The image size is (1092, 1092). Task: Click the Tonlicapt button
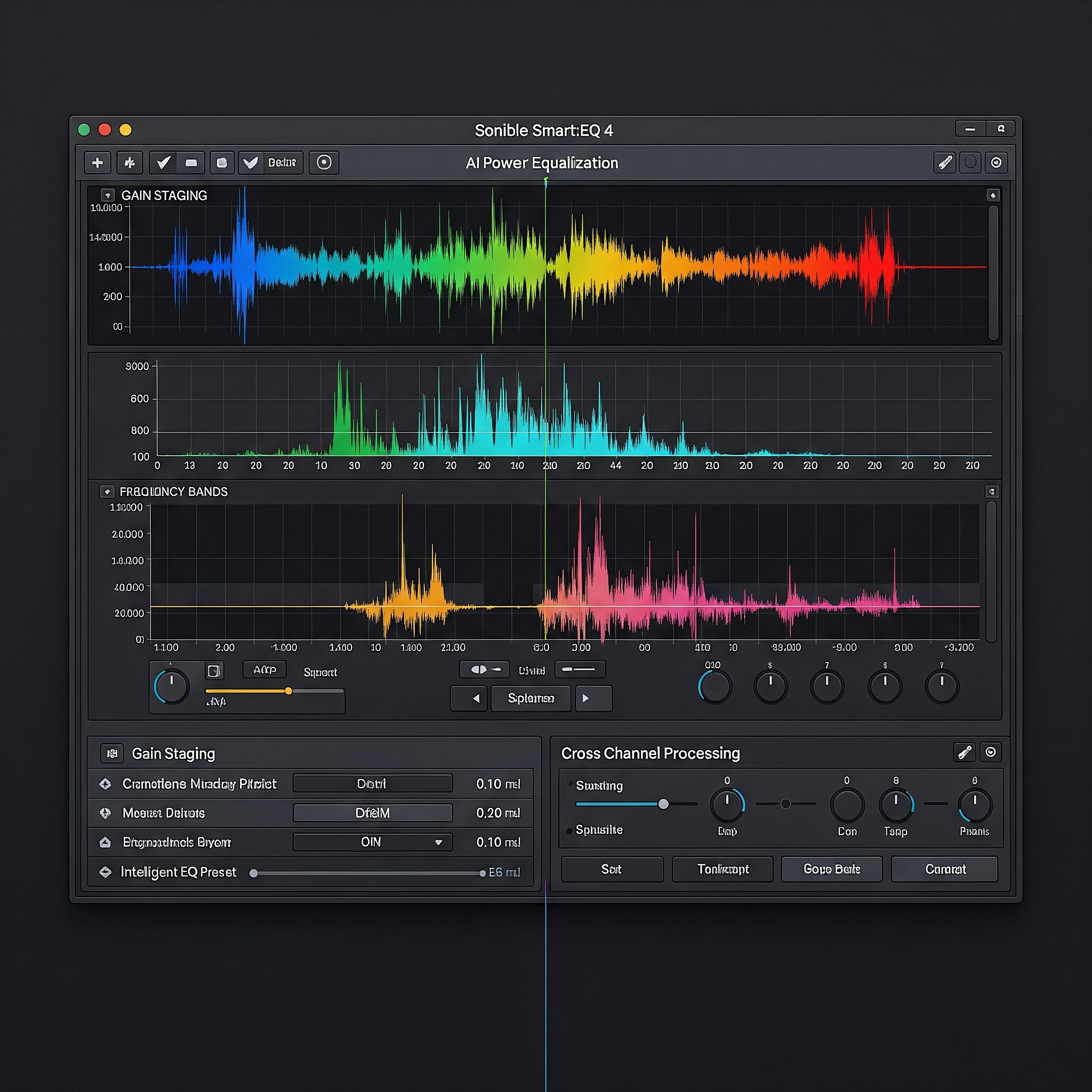click(x=722, y=869)
